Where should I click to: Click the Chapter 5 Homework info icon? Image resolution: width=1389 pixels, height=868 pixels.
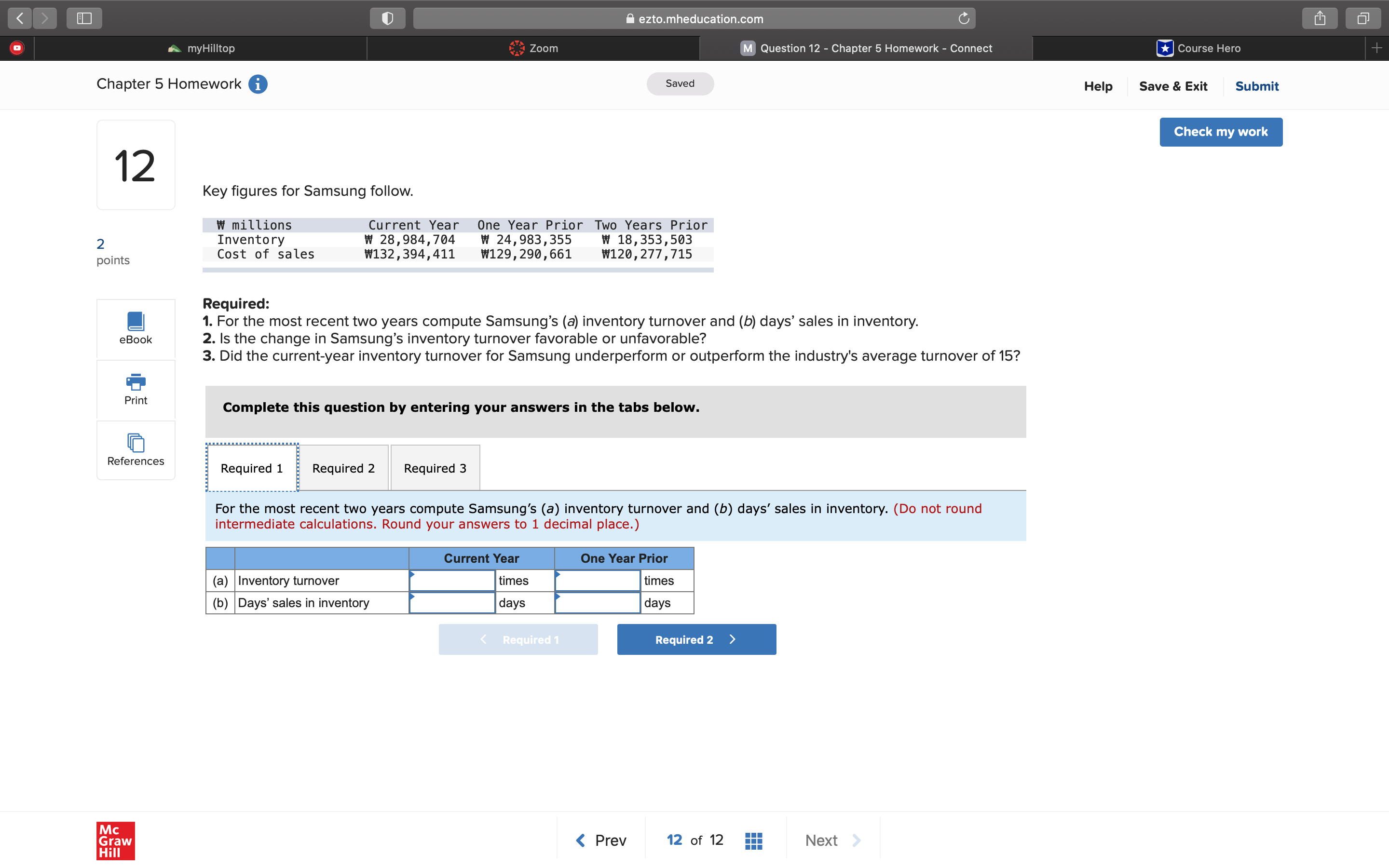click(x=258, y=84)
